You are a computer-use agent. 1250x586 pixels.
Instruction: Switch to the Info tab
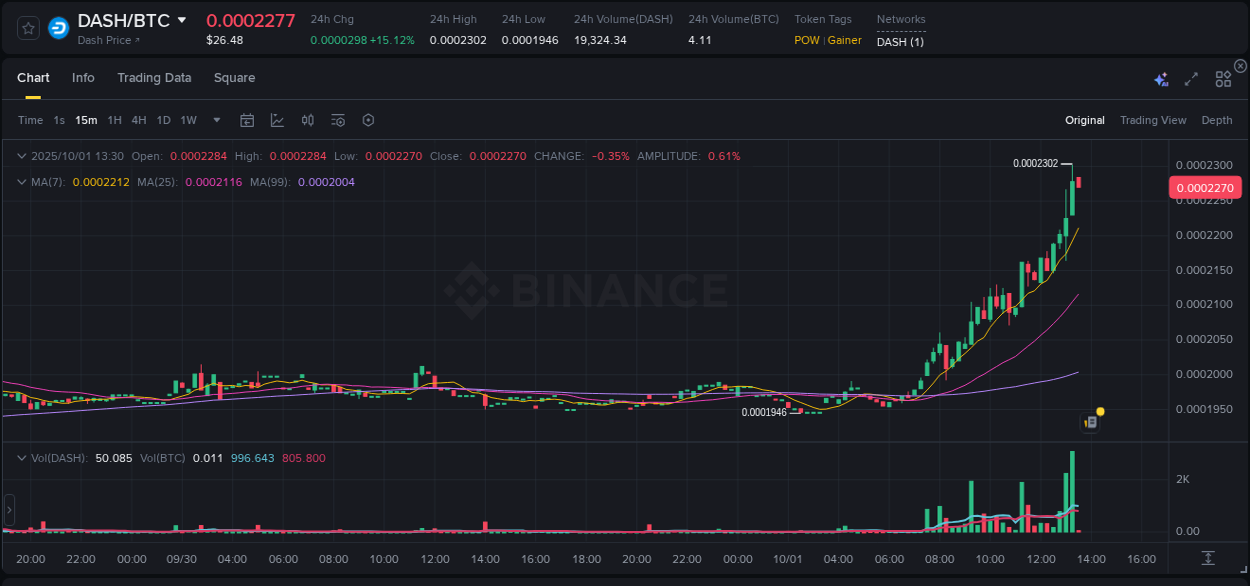pyautogui.click(x=83, y=77)
